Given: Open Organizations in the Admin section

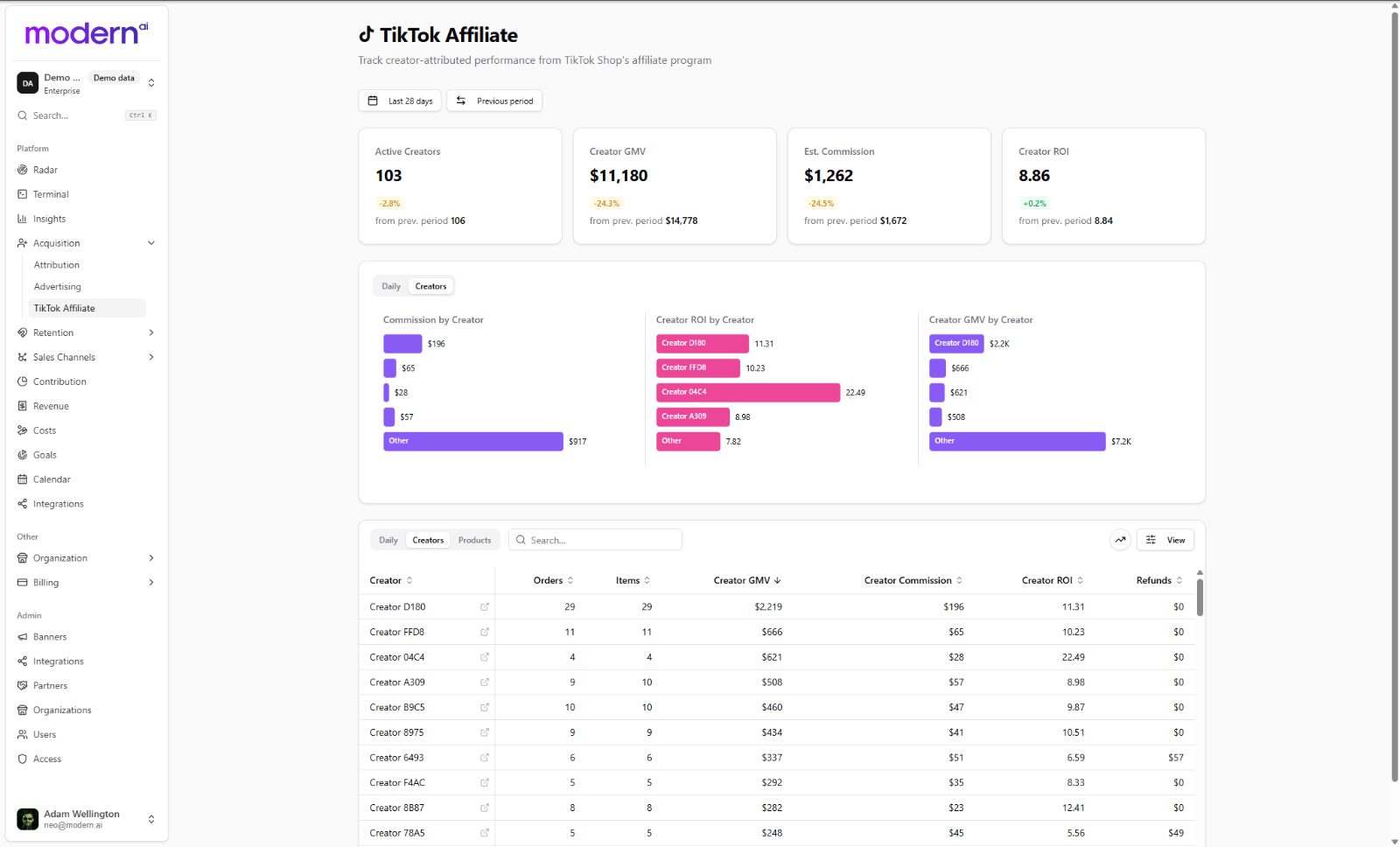Looking at the screenshot, I should 62,710.
